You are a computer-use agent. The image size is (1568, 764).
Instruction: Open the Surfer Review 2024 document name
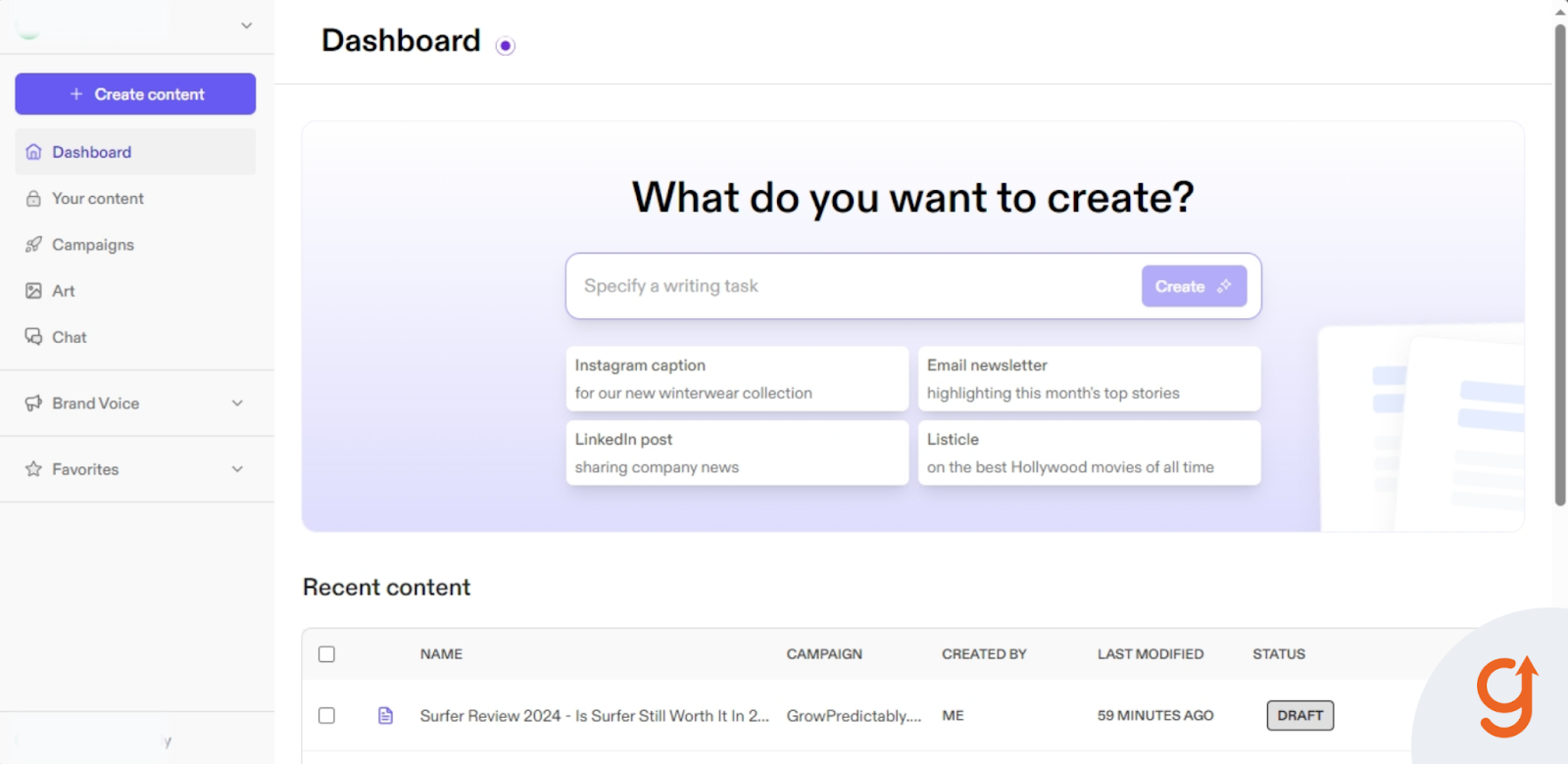(594, 716)
